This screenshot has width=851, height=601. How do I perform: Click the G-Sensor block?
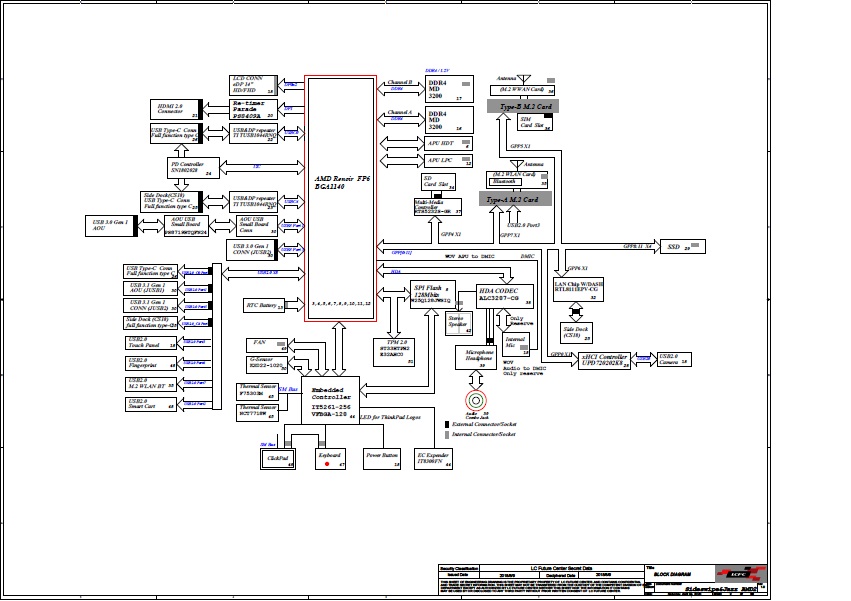[266, 363]
